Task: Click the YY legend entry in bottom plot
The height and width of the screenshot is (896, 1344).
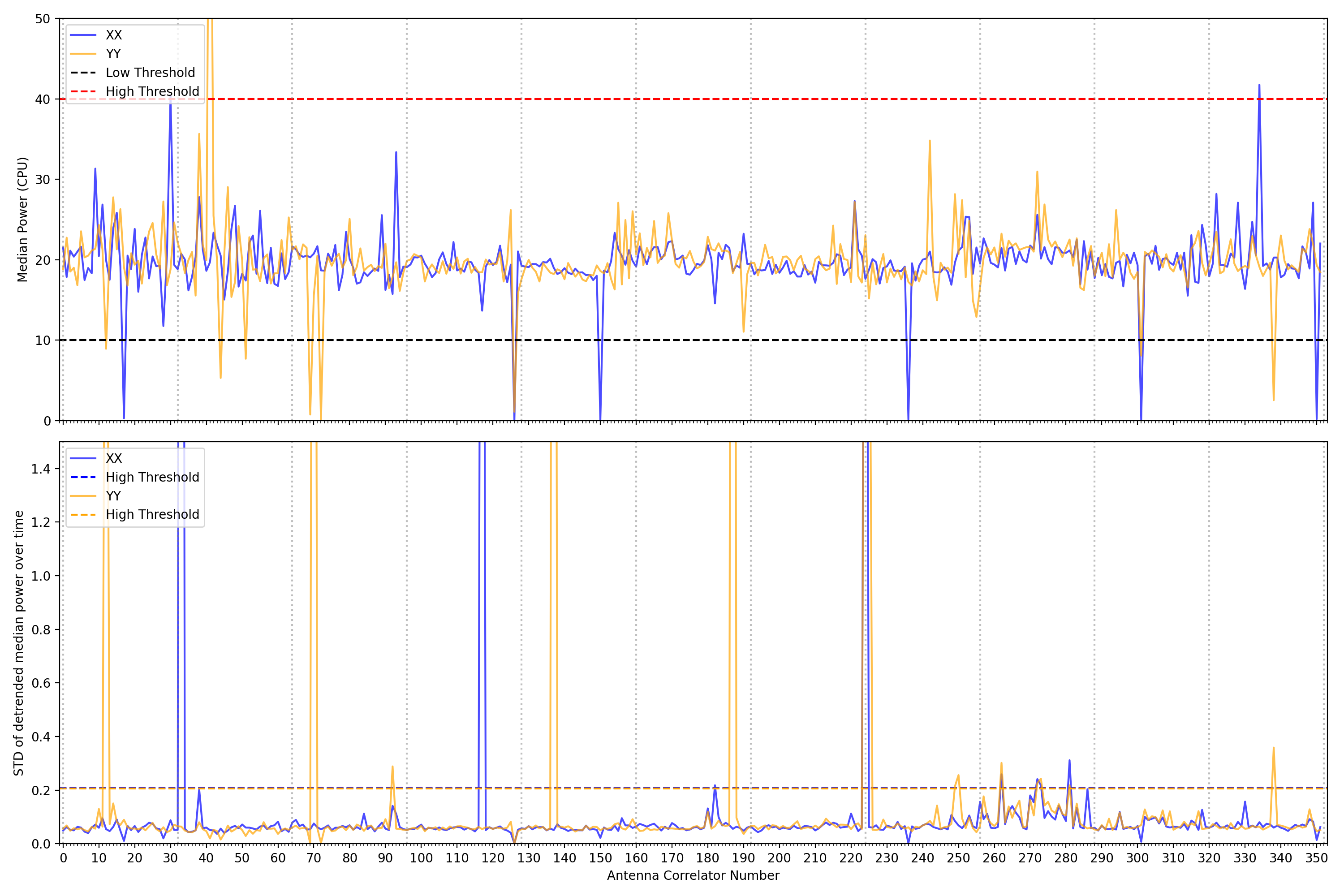Action: [113, 495]
